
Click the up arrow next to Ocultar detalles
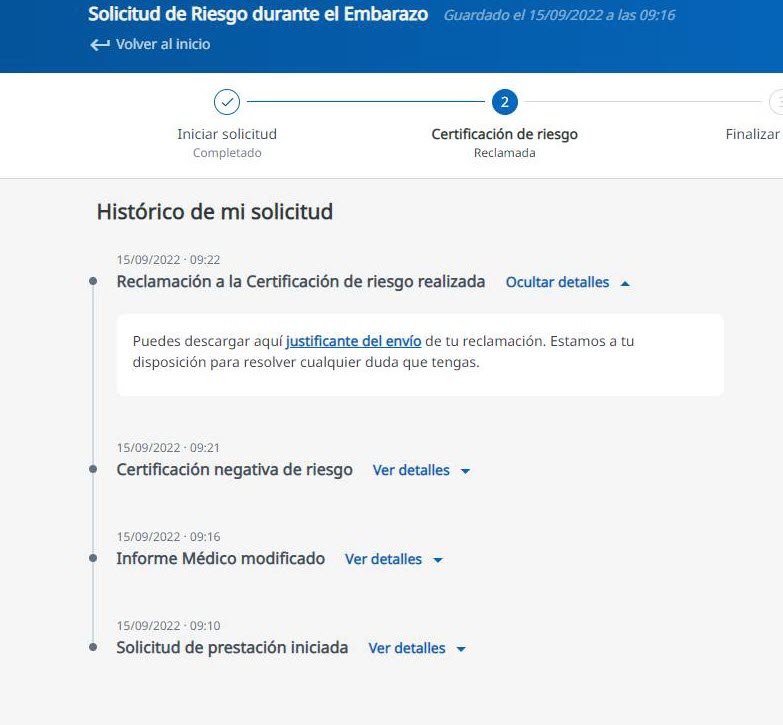tap(625, 284)
